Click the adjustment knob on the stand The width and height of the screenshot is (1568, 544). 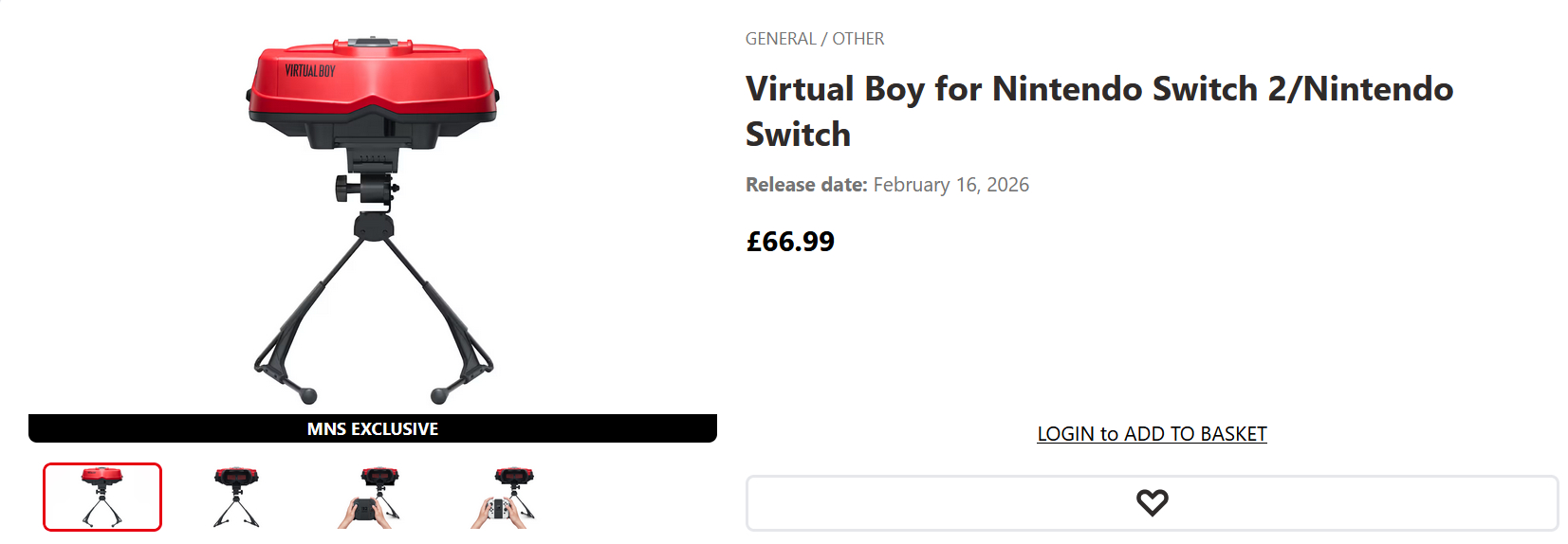(x=343, y=188)
